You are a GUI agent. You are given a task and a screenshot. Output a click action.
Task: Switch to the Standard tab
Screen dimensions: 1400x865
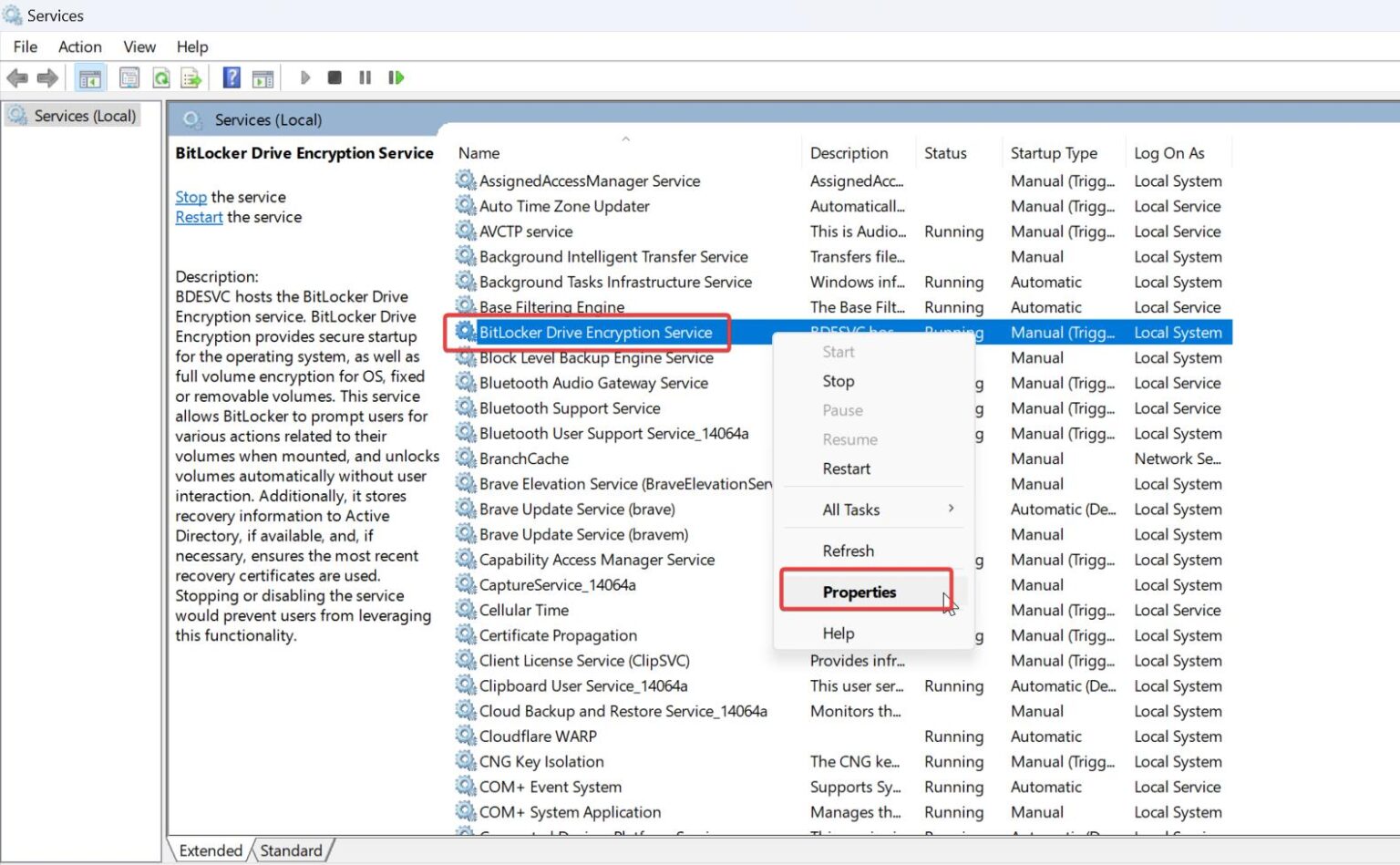(x=291, y=850)
